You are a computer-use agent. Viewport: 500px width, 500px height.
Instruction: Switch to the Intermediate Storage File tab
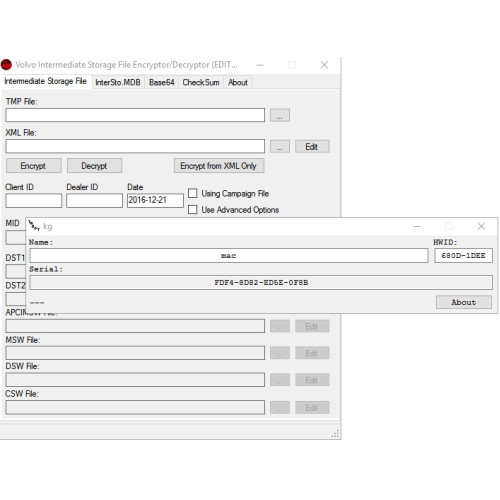(x=45, y=81)
